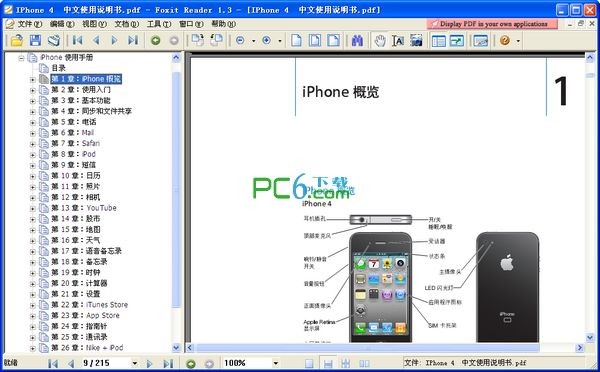Switch to full screen mode icon
This screenshot has width=600, height=372.
(457, 41)
